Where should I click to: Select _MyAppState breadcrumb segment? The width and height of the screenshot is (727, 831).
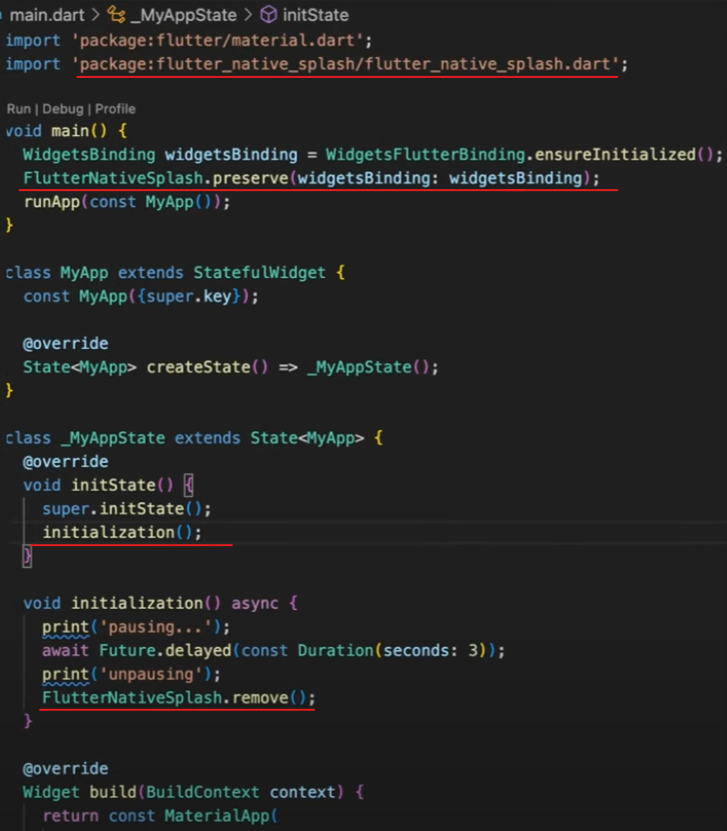point(183,15)
